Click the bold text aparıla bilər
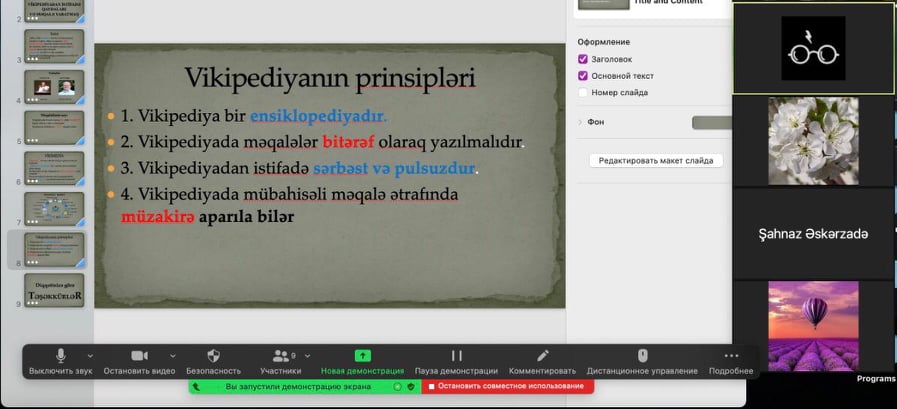This screenshot has width=897, height=409. (x=247, y=217)
